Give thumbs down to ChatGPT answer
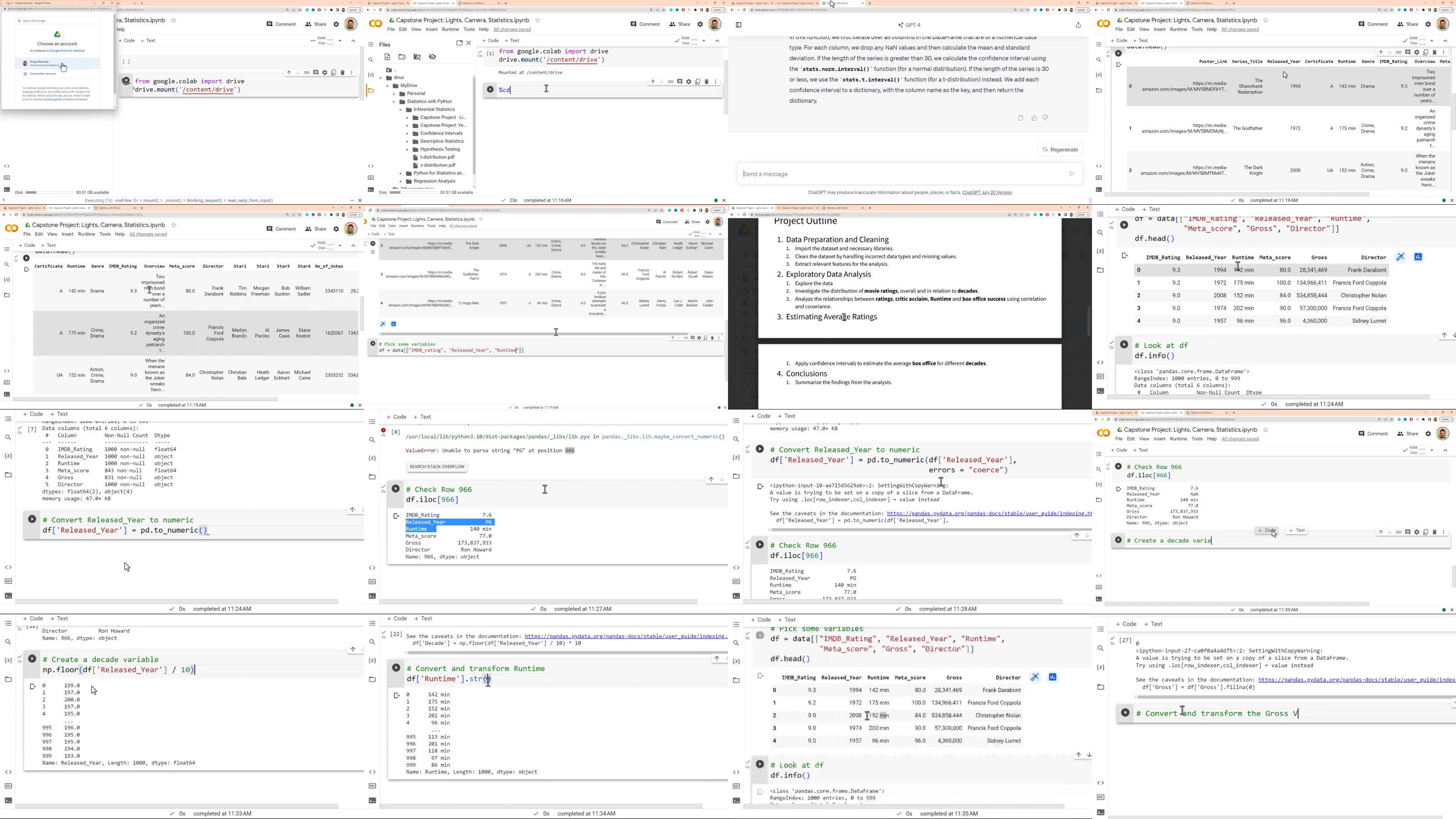This screenshot has height=819, width=1456. 1045,118
